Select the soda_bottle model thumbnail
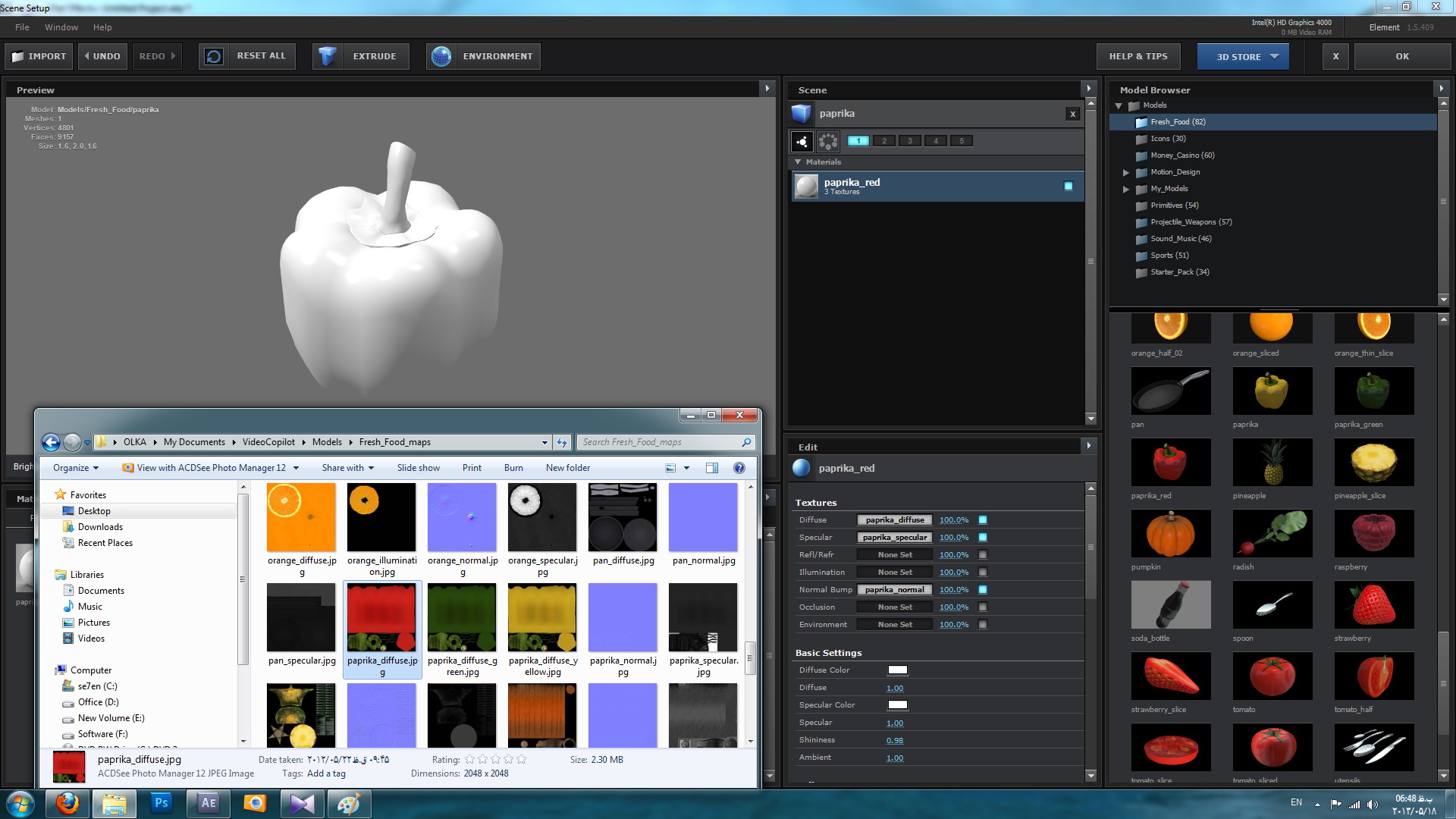The width and height of the screenshot is (1456, 819). 1171,604
